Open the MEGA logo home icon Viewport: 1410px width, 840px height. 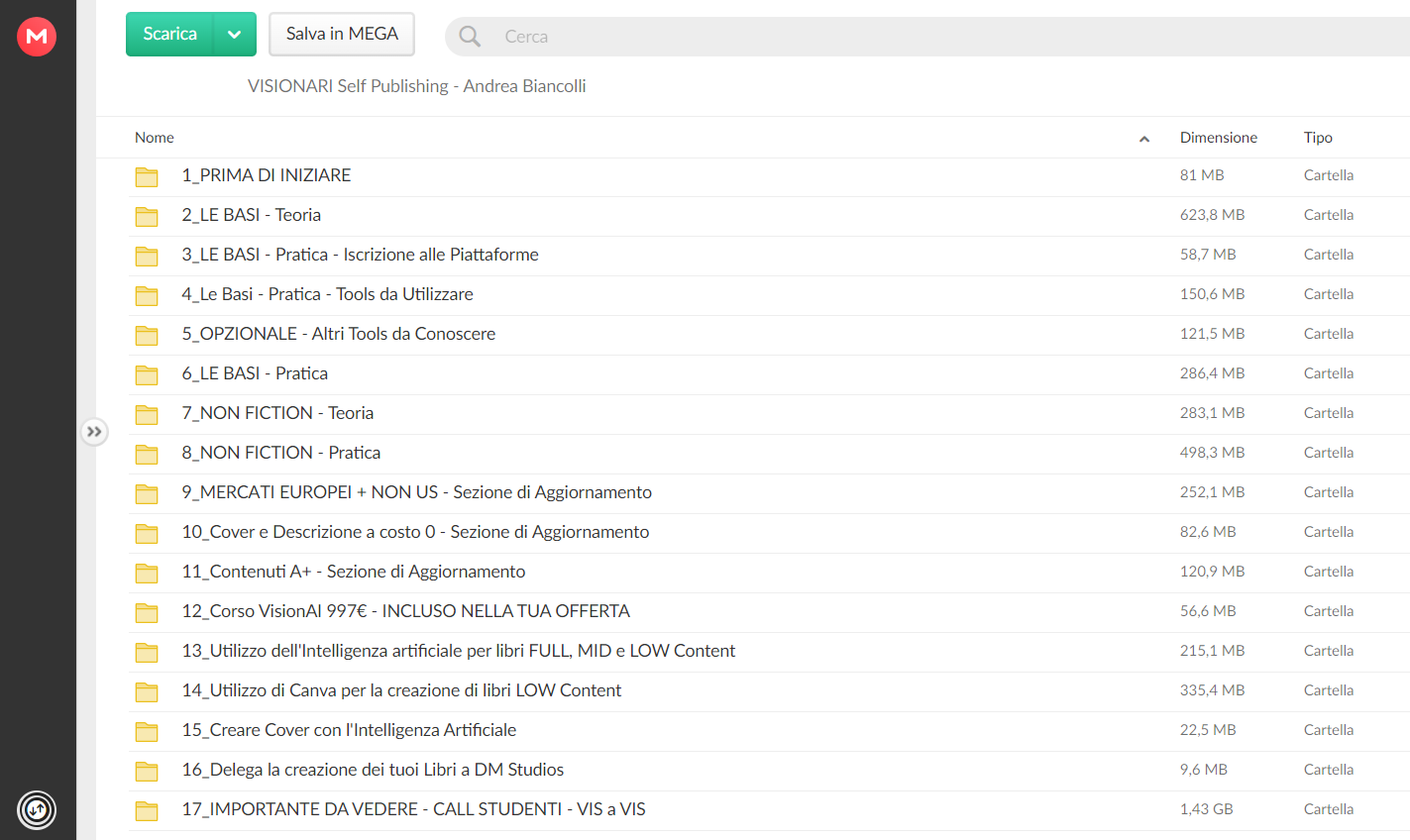37,37
